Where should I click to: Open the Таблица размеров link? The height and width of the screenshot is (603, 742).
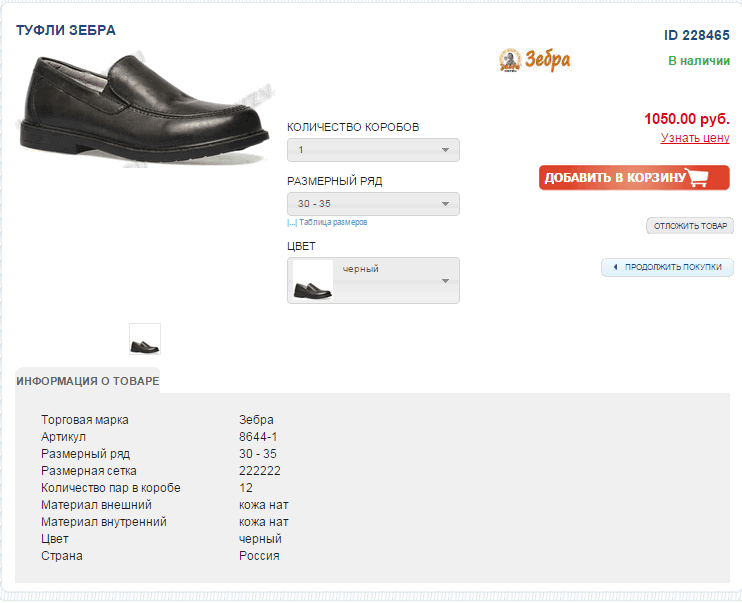pyautogui.click(x=333, y=222)
